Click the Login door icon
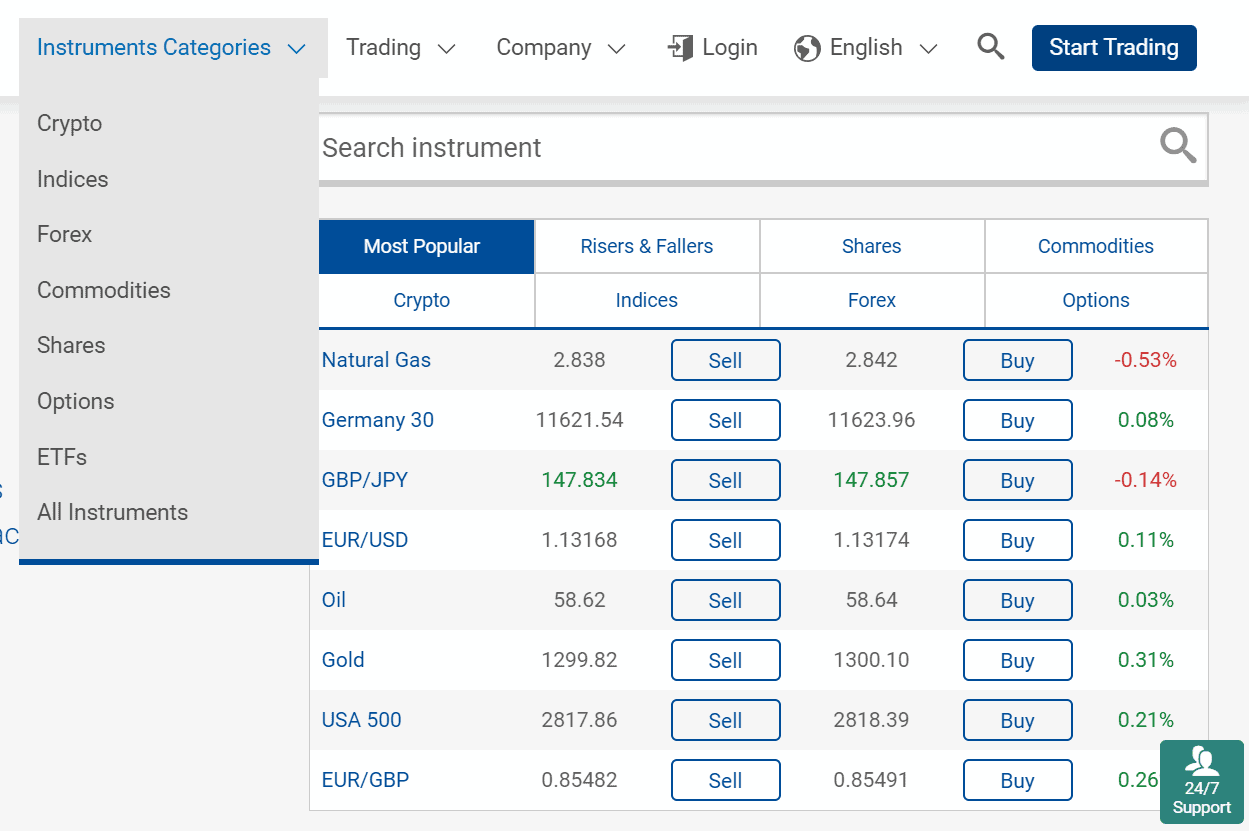 (x=681, y=47)
